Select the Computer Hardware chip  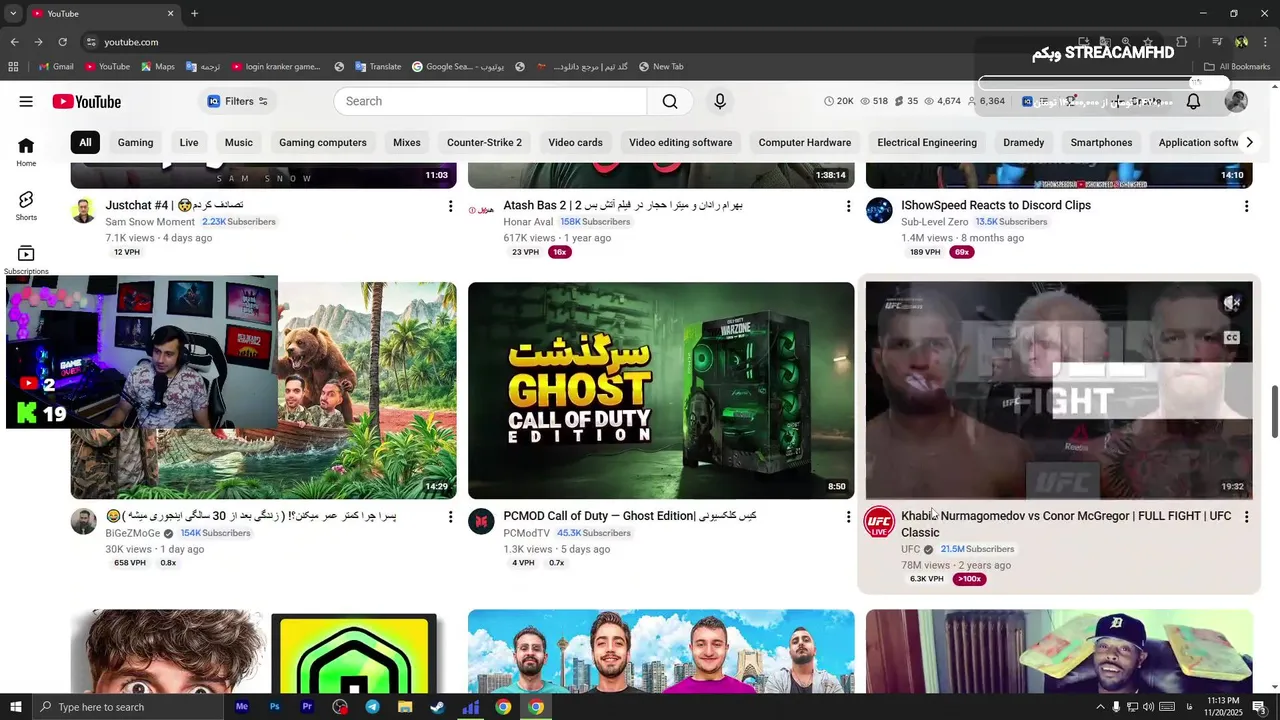pyautogui.click(x=805, y=142)
